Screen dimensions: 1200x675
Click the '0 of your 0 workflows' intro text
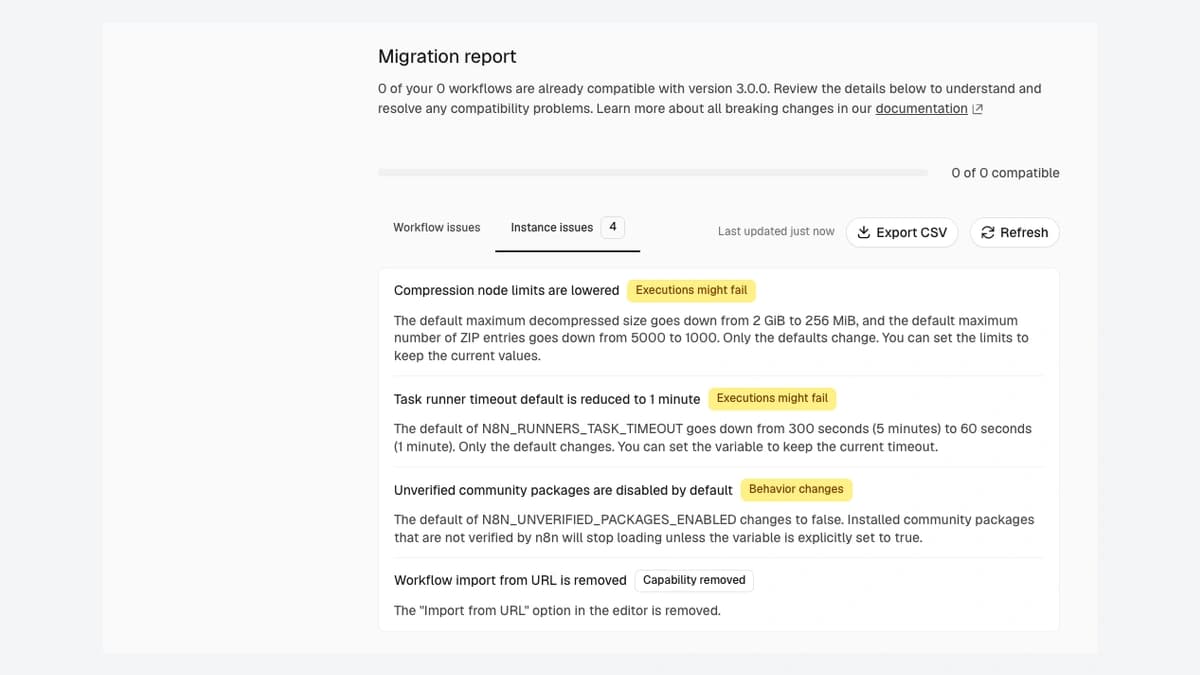(710, 98)
